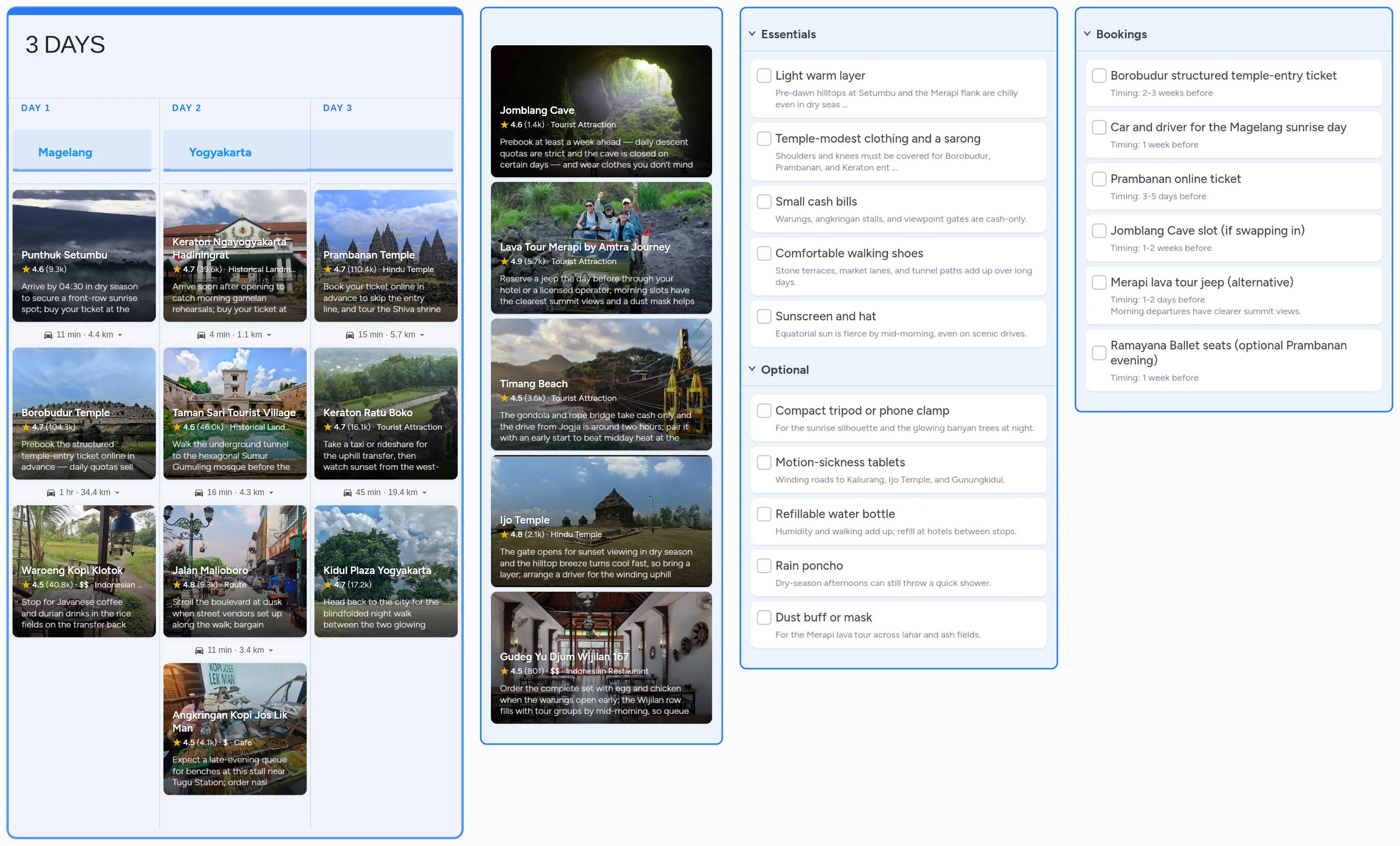The image size is (1400, 846).
Task: Open the Borobudur Temple card
Action: click(84, 413)
